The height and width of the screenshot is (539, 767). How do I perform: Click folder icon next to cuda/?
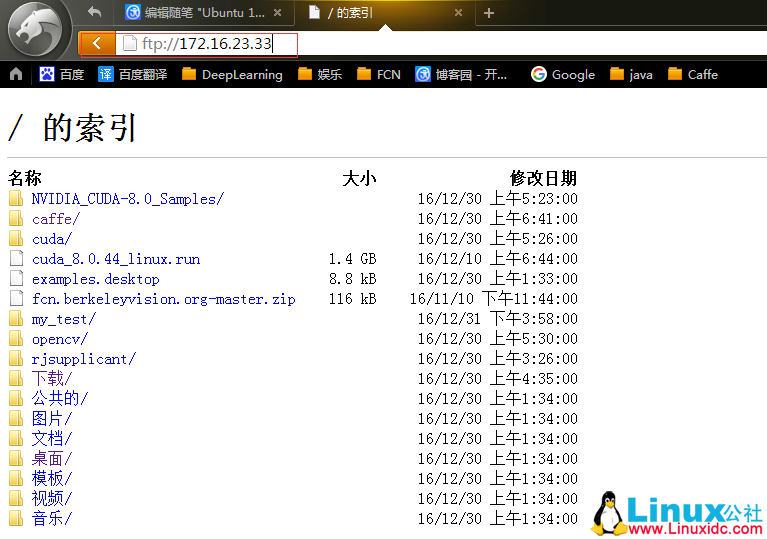pos(16,238)
